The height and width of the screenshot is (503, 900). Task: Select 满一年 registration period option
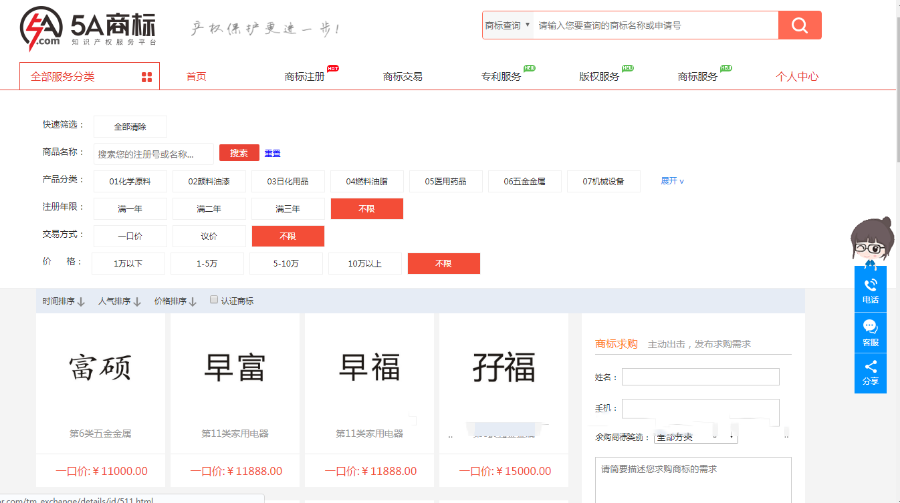pos(130,209)
